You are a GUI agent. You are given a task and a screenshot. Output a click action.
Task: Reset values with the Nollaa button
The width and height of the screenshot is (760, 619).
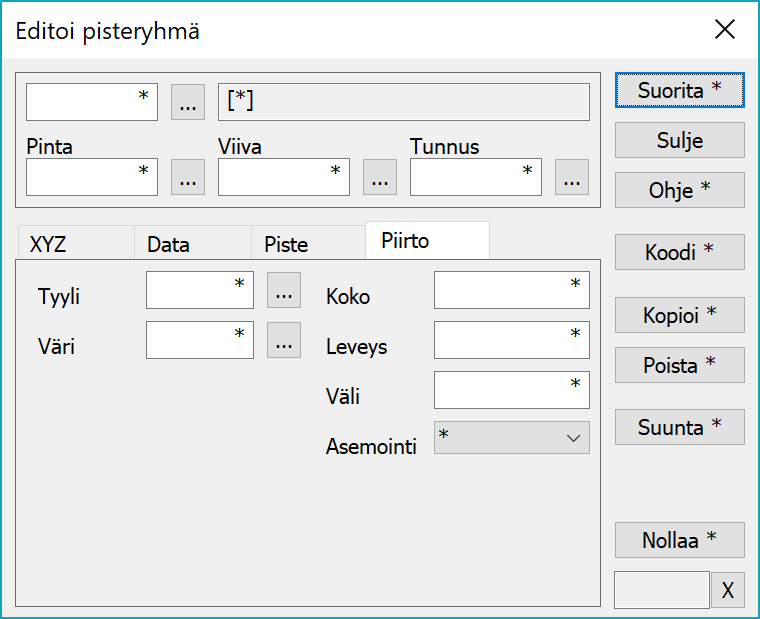tap(679, 540)
